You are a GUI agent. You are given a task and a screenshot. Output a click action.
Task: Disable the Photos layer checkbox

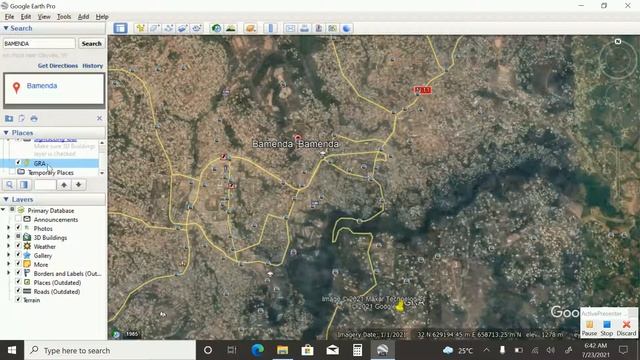click(x=18, y=228)
